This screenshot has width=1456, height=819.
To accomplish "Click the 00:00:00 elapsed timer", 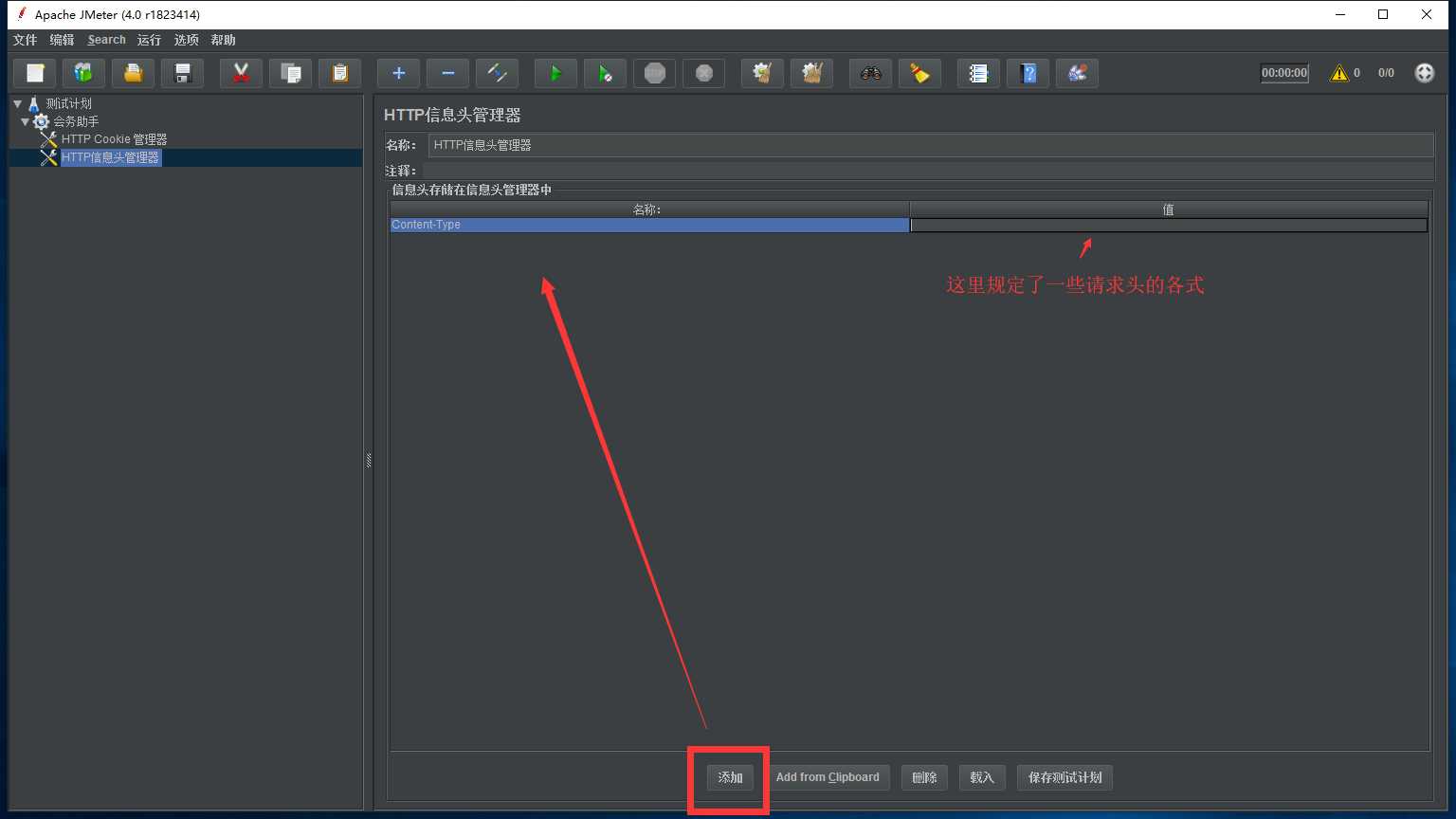I will 1284,73.
